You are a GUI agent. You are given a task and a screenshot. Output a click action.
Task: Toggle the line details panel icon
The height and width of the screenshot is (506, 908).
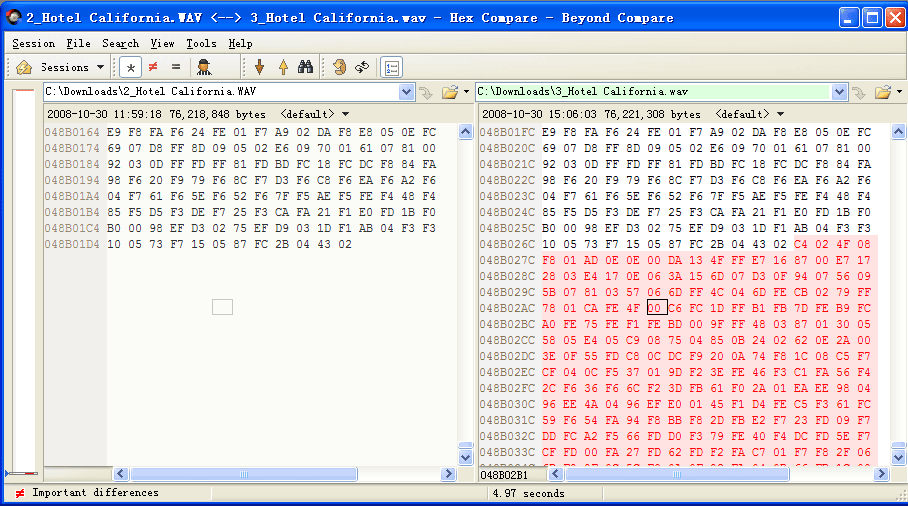click(x=391, y=68)
